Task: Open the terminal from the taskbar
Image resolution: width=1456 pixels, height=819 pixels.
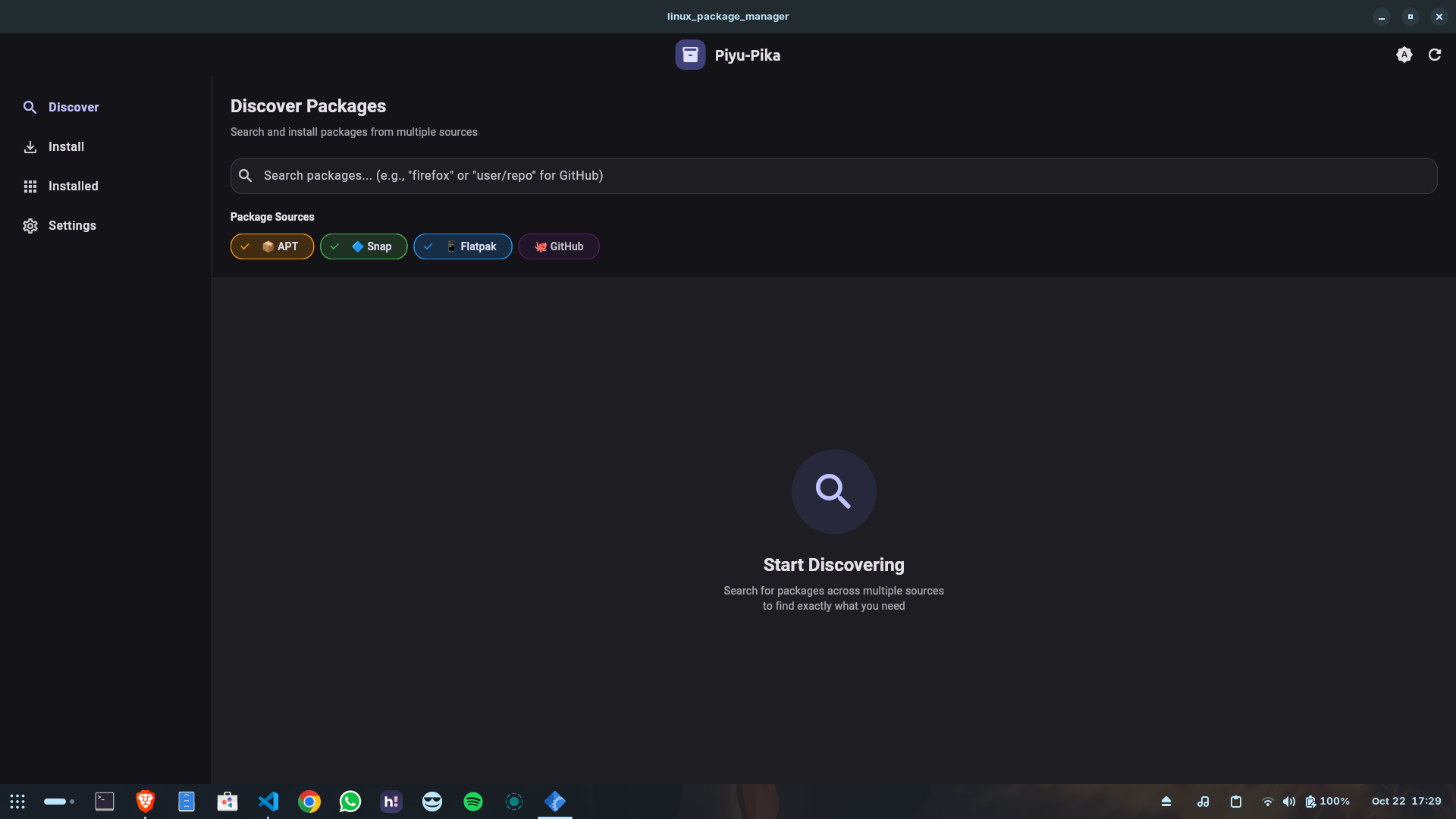Action: pyautogui.click(x=105, y=802)
